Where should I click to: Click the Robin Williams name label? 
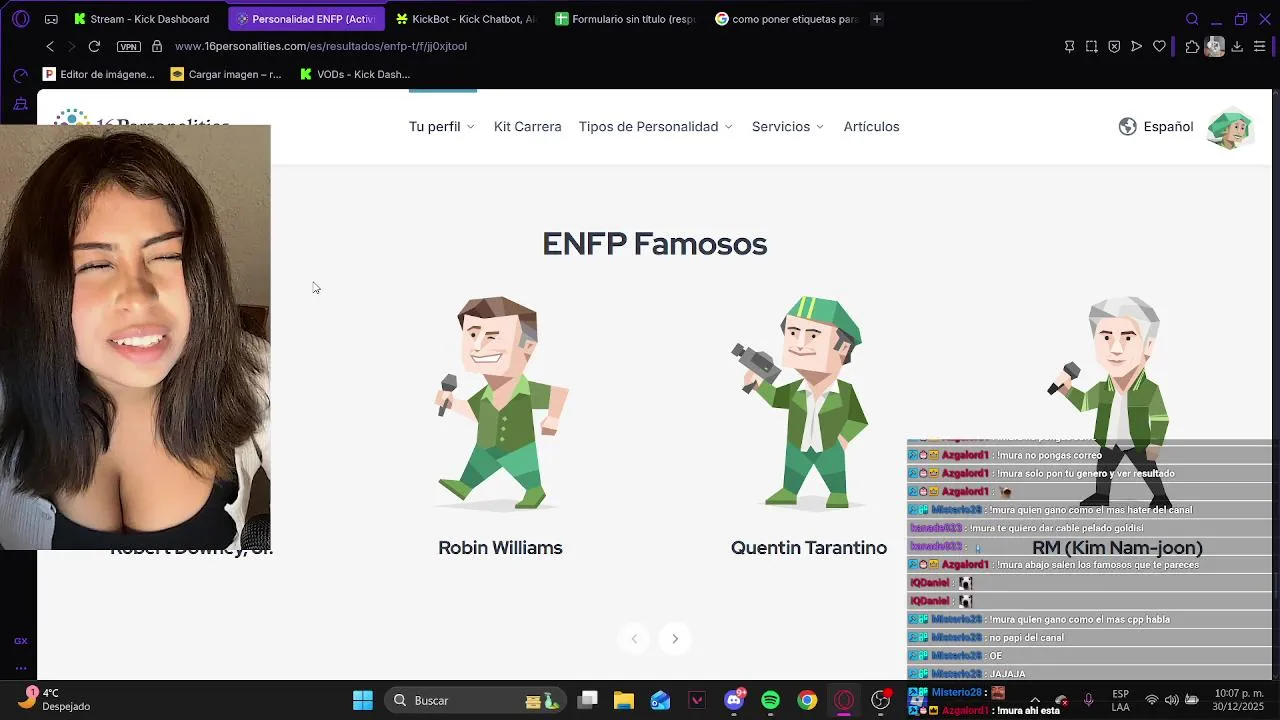[500, 548]
